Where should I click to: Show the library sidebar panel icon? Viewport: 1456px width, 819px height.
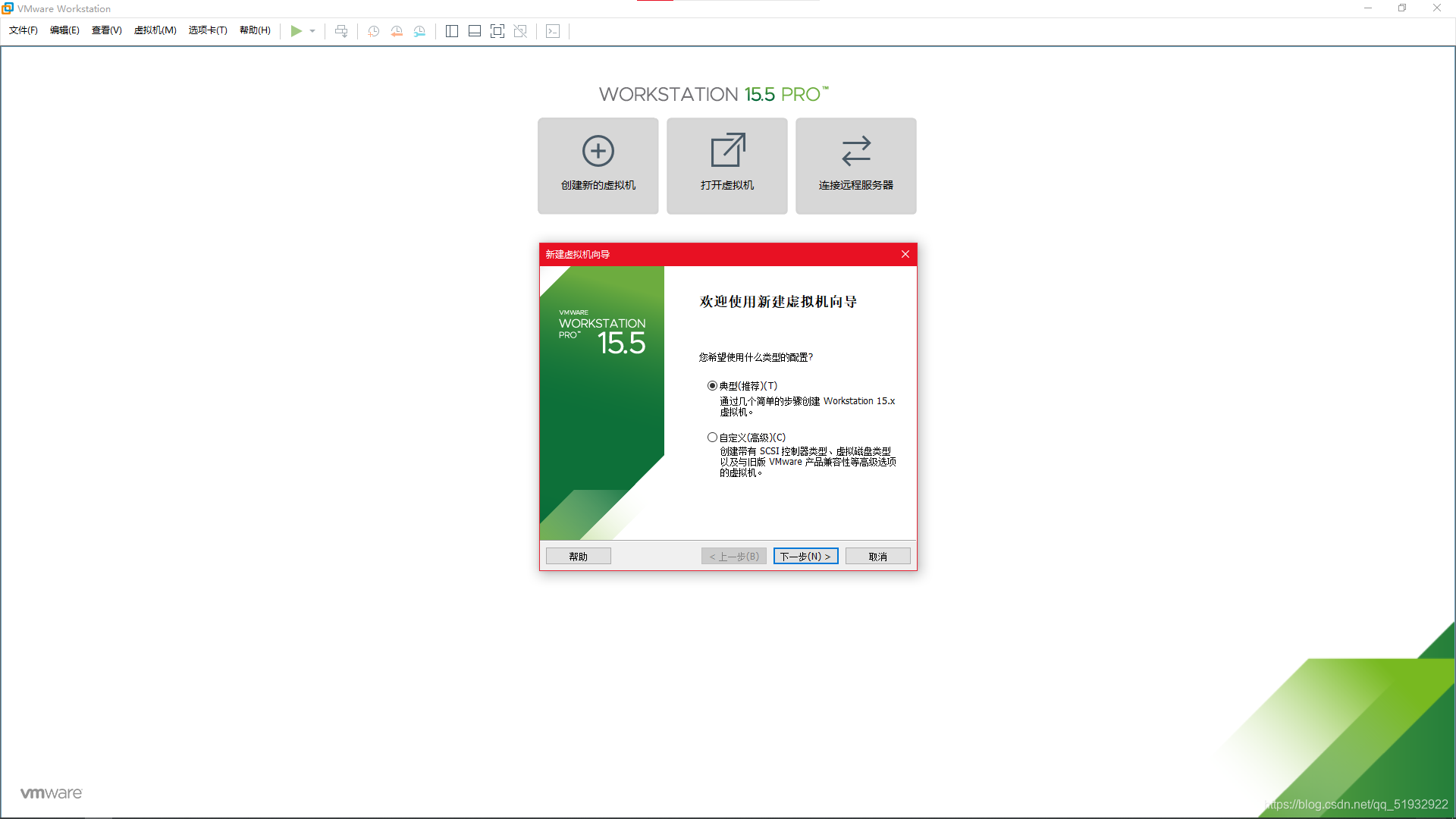tap(452, 31)
